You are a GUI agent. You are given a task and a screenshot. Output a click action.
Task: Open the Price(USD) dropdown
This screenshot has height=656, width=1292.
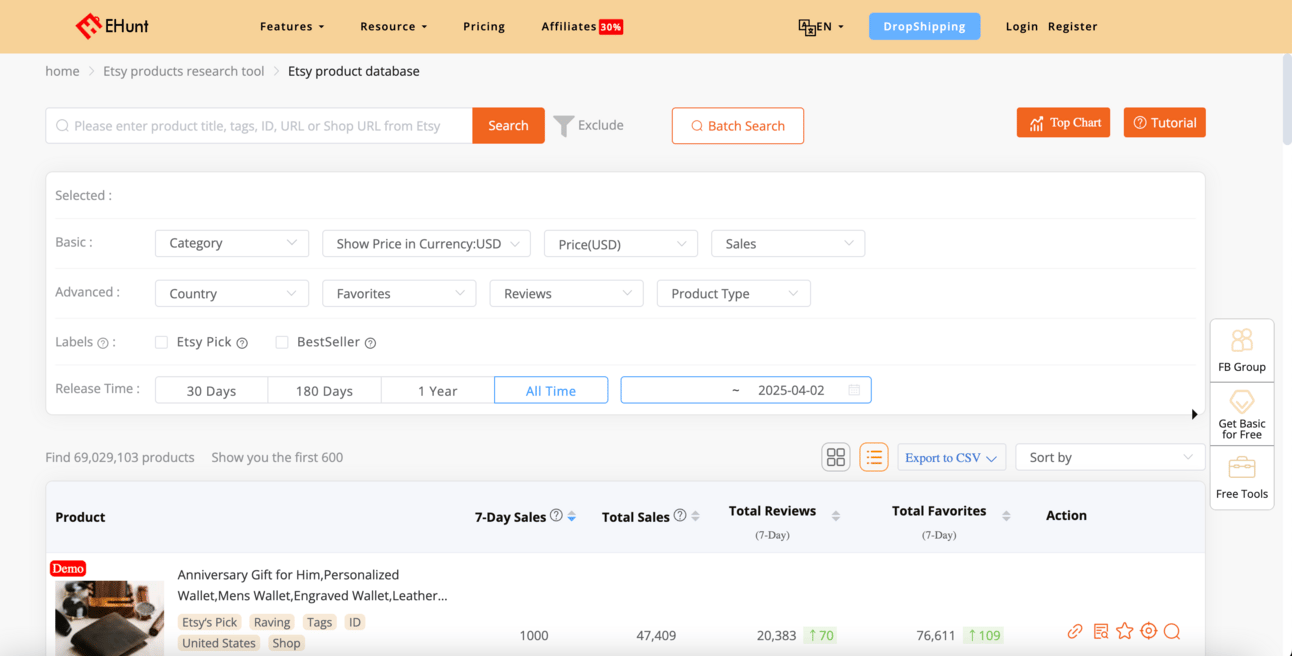(621, 243)
